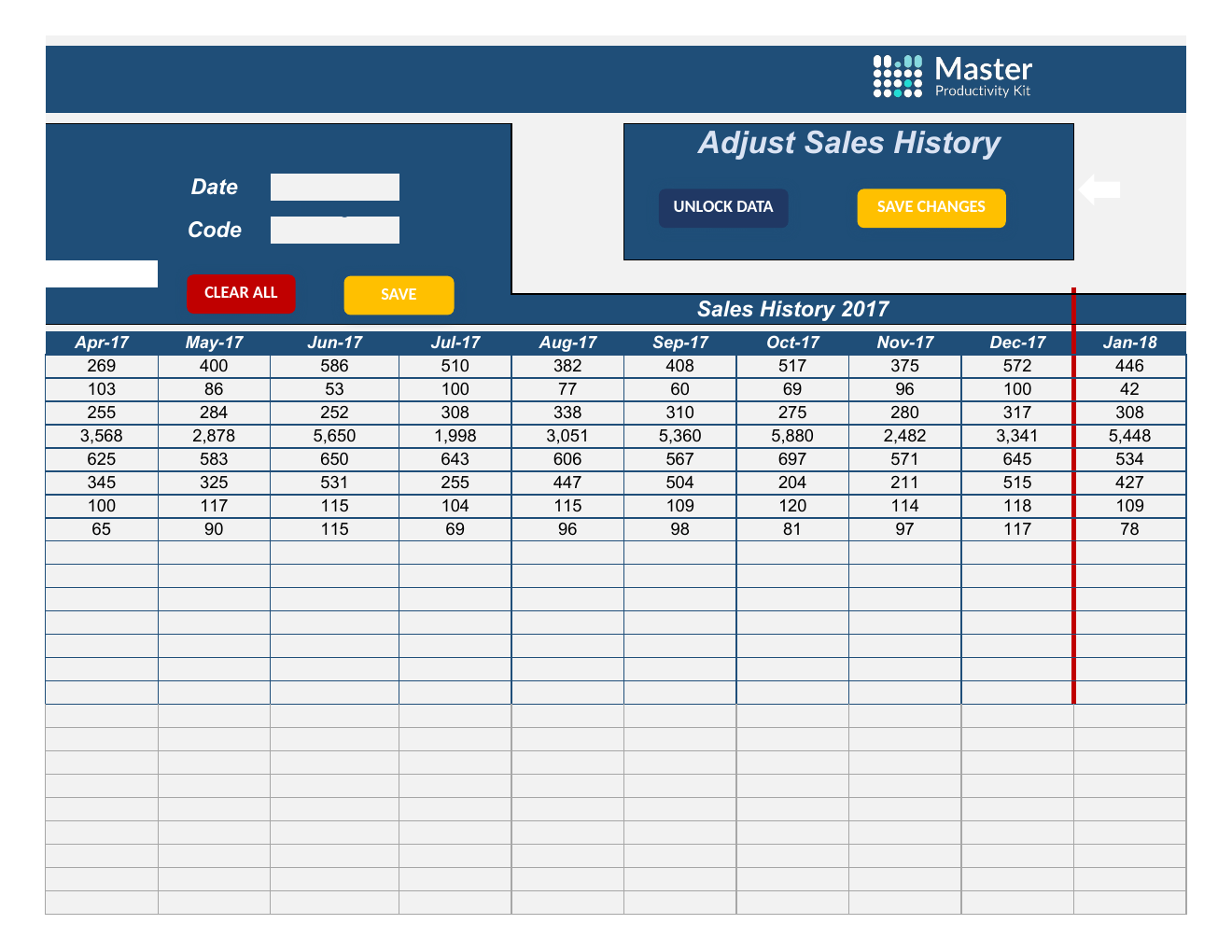
Task: Click the cell containing 1,998
Action: coord(455,436)
